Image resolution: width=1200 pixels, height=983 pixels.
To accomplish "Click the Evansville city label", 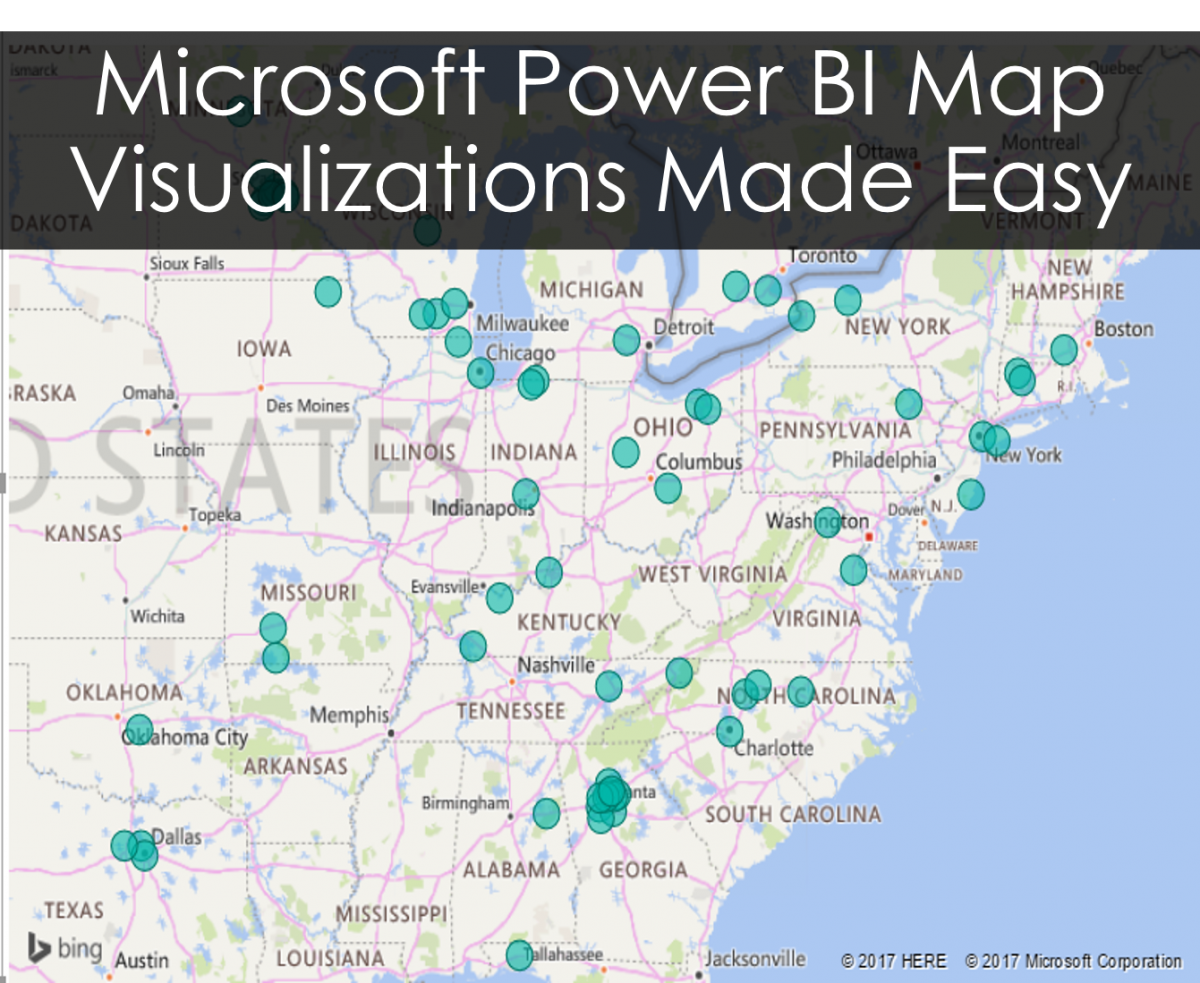I will point(445,587).
